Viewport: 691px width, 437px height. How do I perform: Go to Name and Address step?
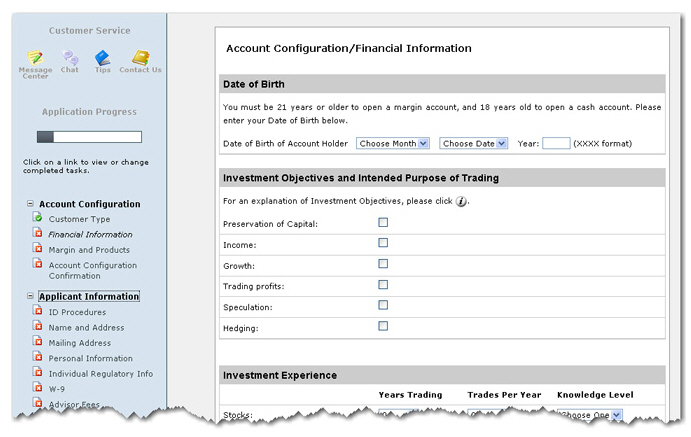click(x=86, y=328)
